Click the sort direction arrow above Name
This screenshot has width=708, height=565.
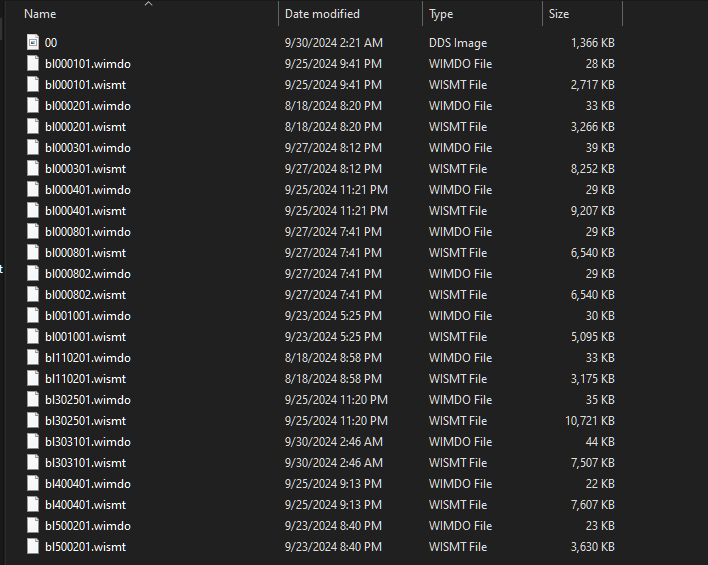(149, 4)
